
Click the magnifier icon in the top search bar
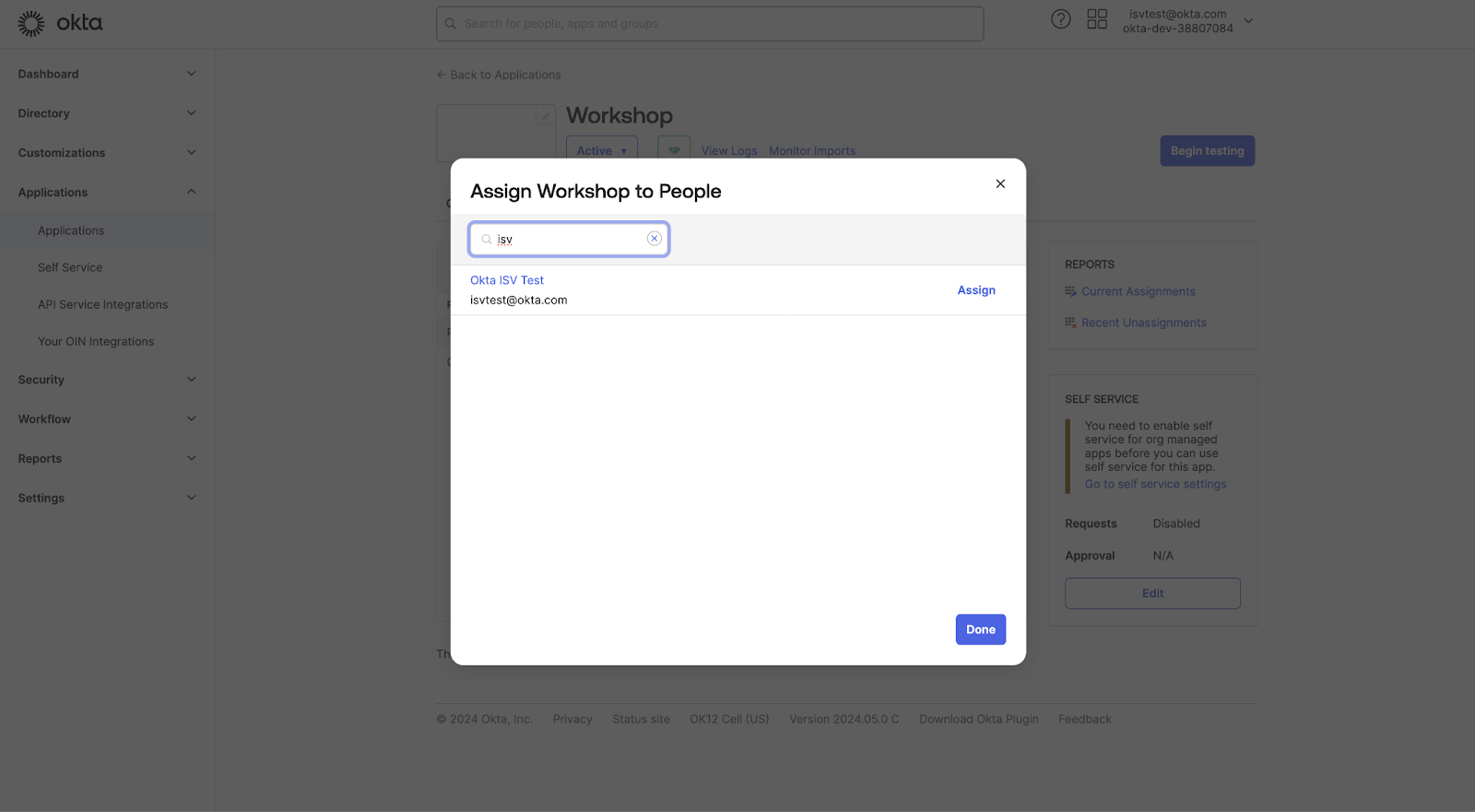tap(451, 24)
